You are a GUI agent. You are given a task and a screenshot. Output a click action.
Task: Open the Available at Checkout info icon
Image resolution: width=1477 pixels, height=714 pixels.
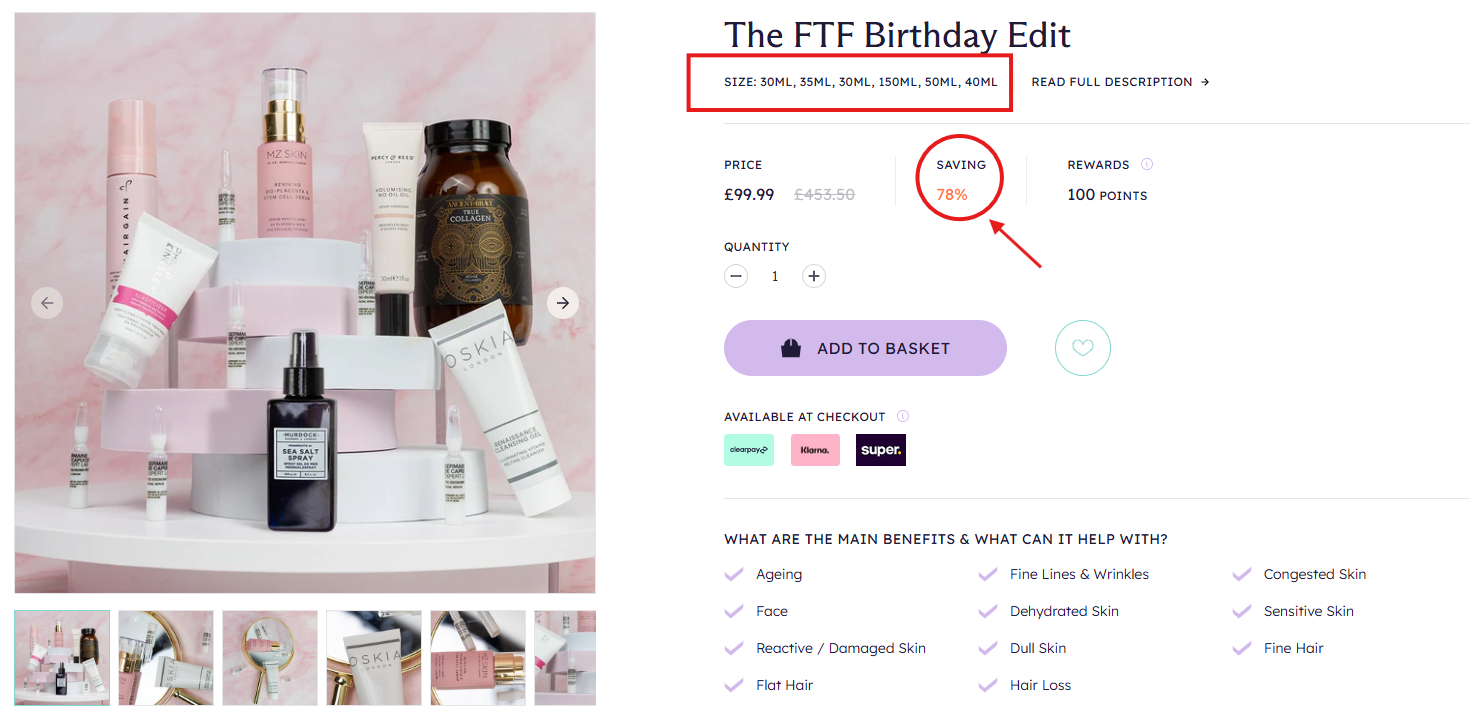[903, 416]
